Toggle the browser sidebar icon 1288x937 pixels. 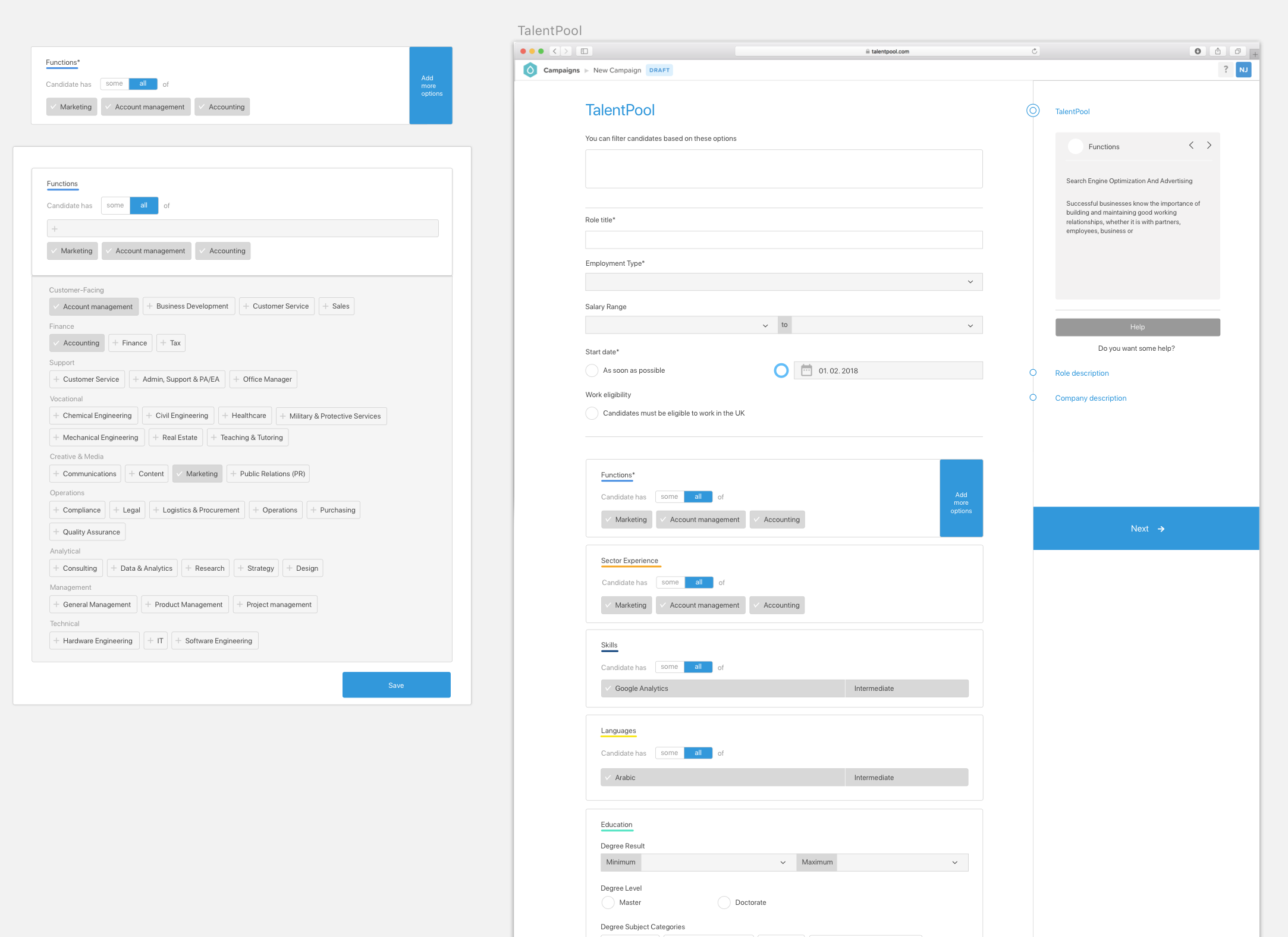click(585, 51)
